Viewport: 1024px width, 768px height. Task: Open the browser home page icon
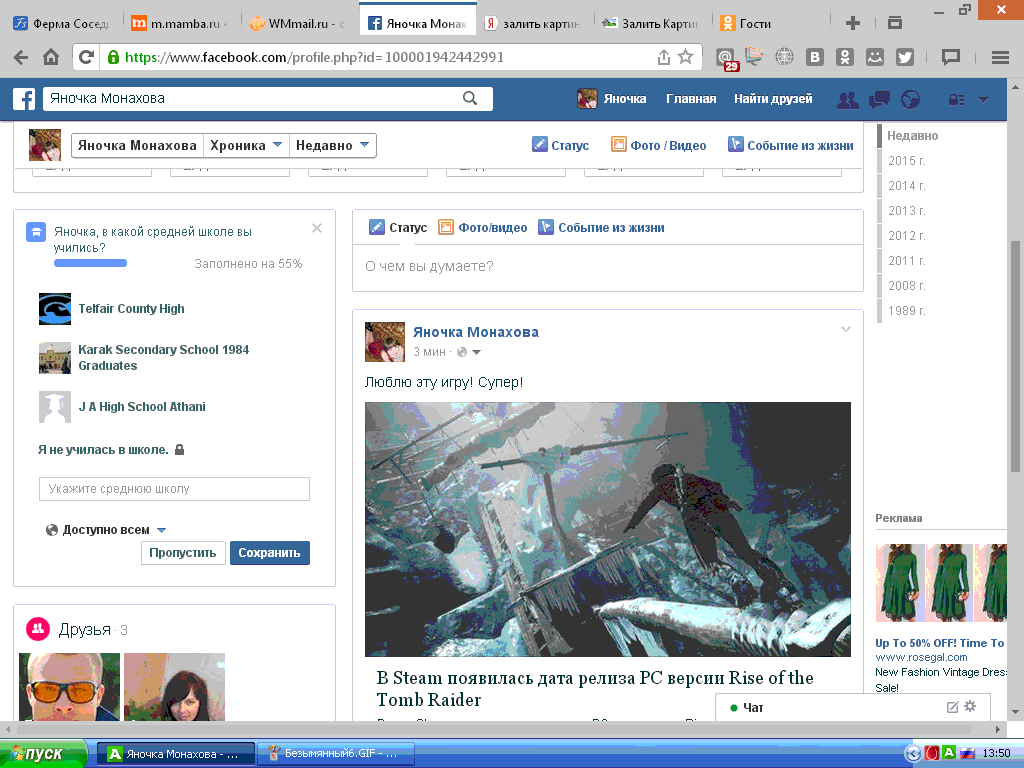(x=51, y=57)
